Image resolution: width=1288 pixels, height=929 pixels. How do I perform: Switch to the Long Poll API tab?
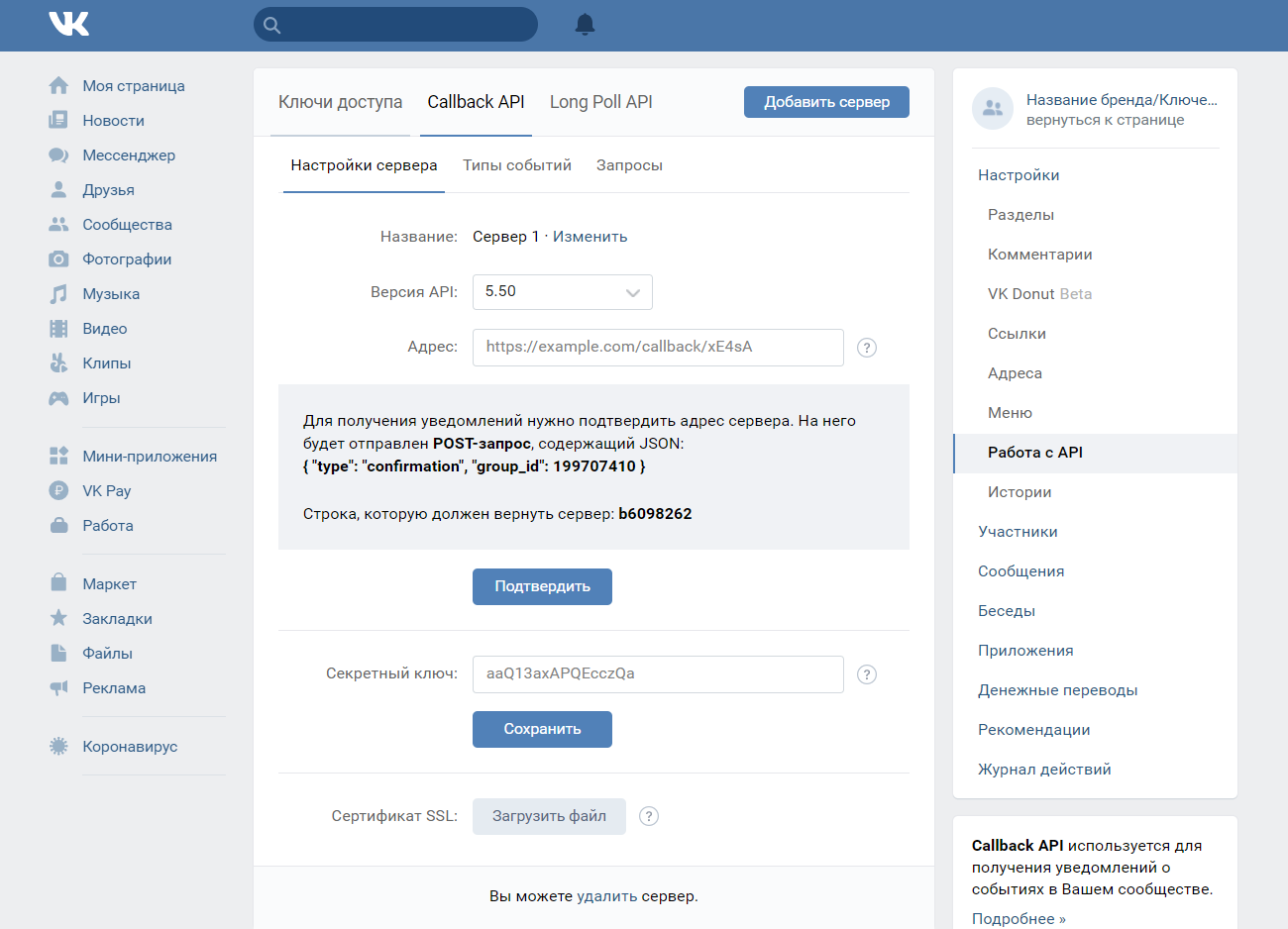pyautogui.click(x=601, y=102)
